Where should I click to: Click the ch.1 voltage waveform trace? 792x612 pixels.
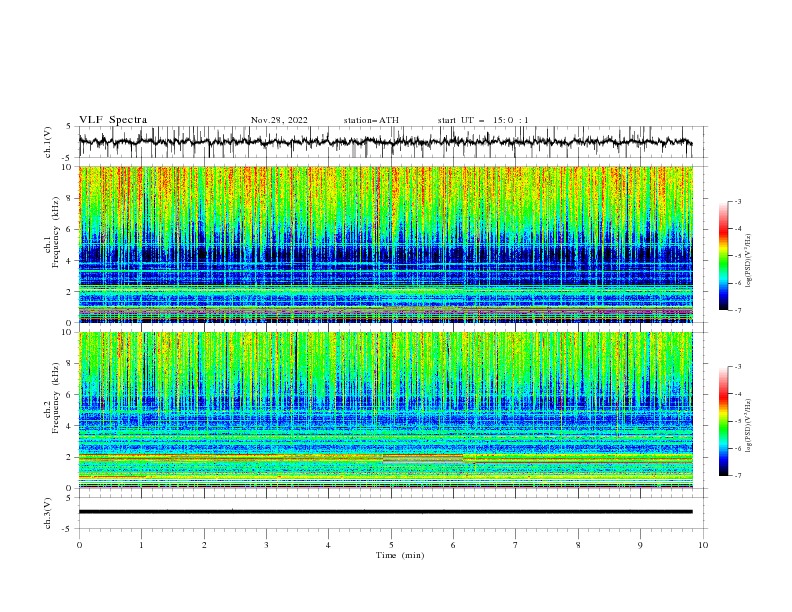(385, 142)
